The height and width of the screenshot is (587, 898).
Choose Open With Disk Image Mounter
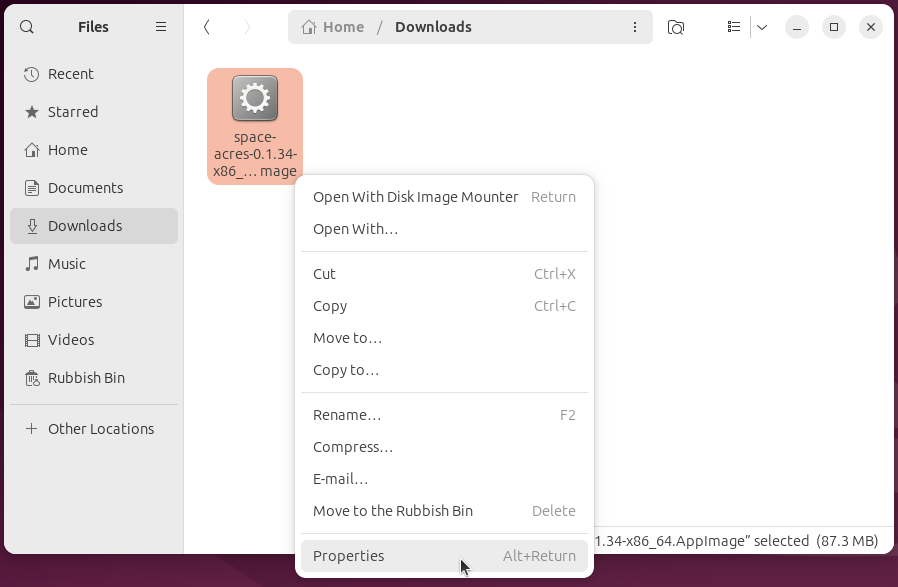coord(416,197)
